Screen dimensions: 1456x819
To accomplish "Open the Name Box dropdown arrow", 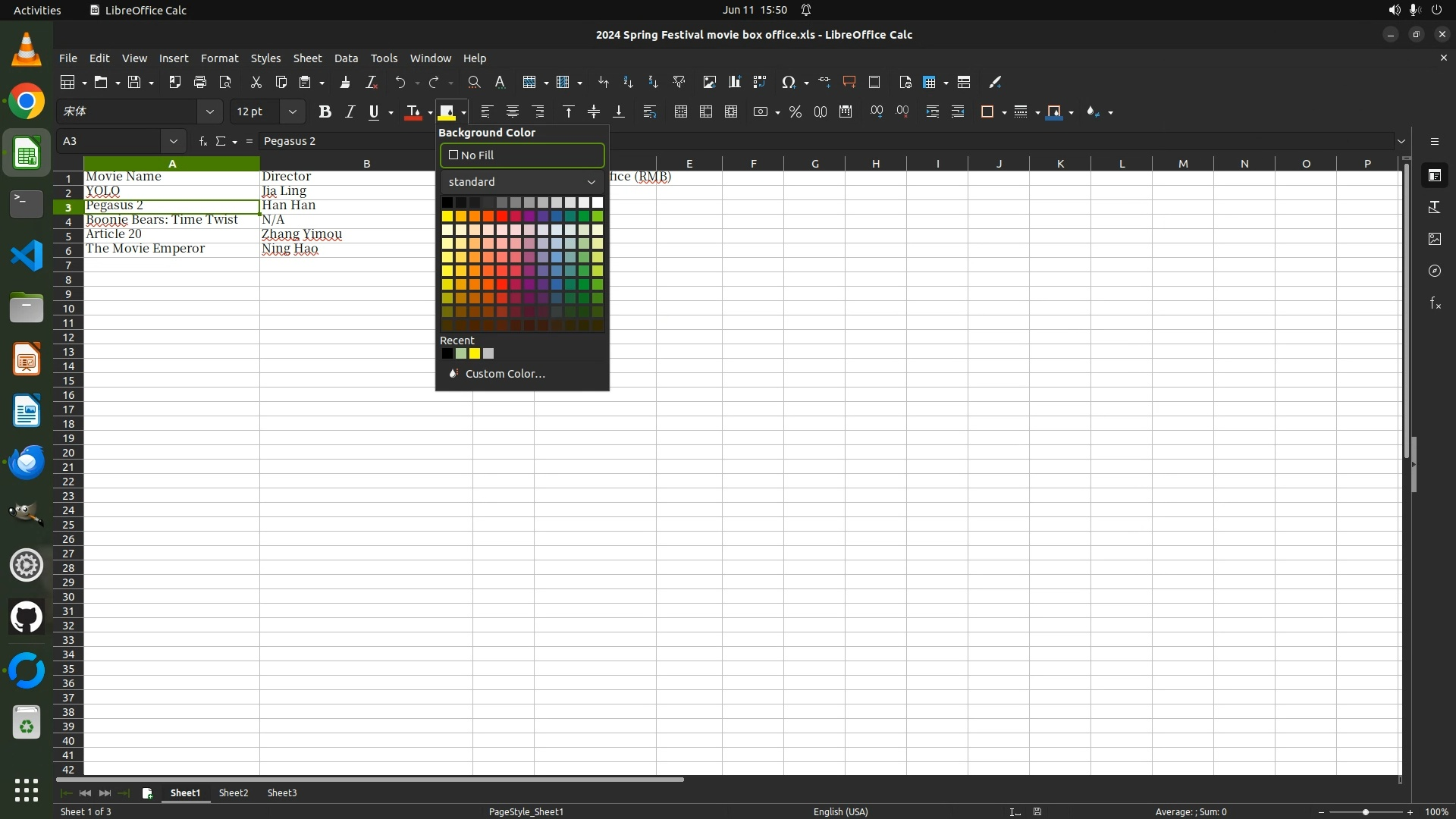I will point(174,141).
